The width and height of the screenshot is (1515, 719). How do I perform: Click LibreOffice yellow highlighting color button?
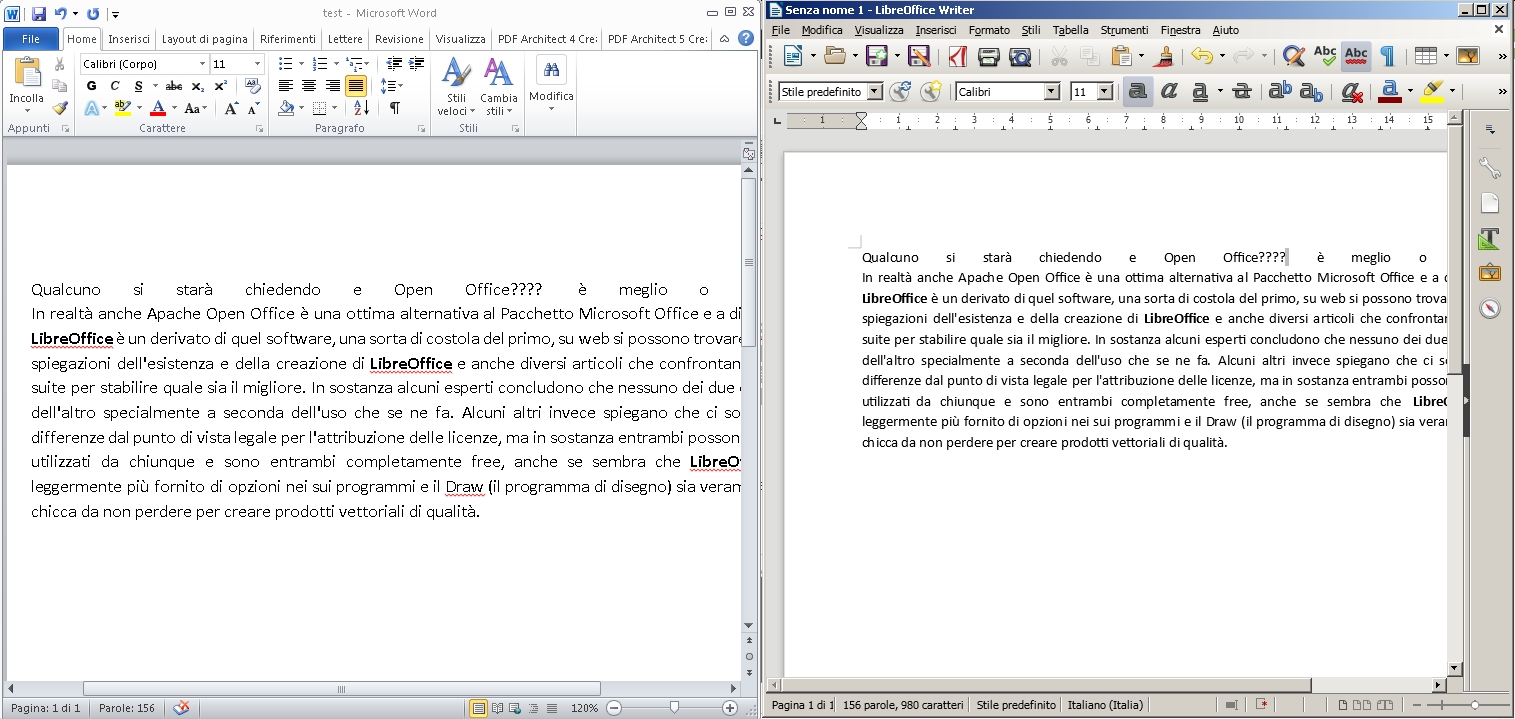pyautogui.click(x=1431, y=92)
